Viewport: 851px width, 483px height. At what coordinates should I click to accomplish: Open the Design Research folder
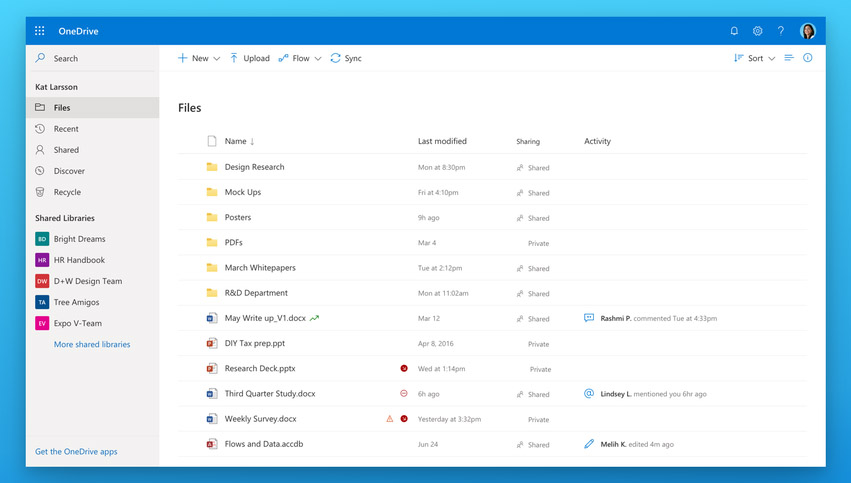tap(254, 167)
